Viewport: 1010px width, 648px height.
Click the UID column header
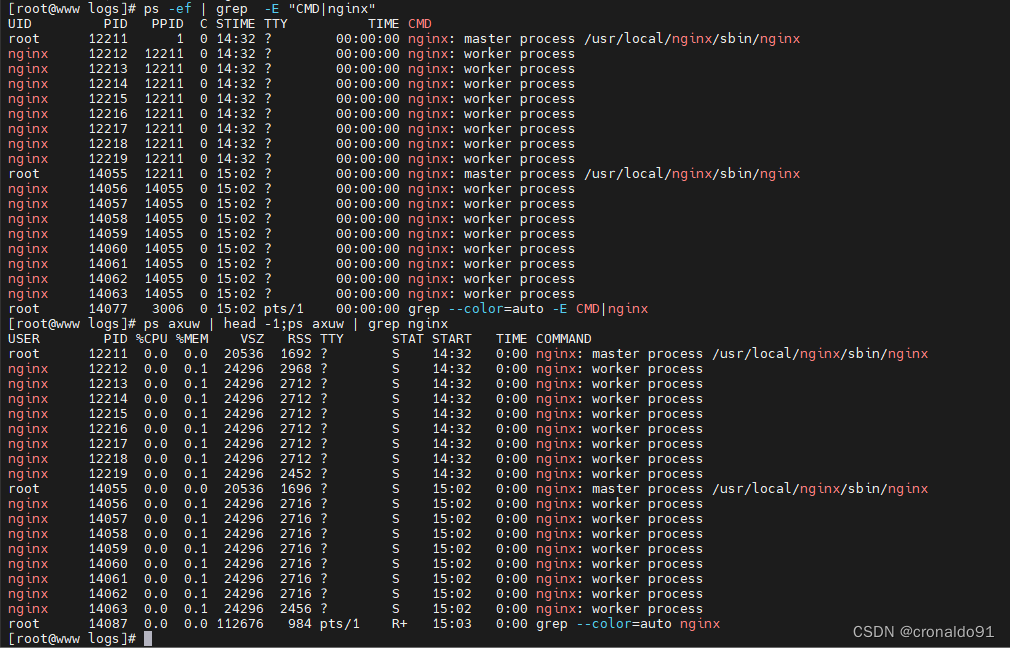[20, 24]
